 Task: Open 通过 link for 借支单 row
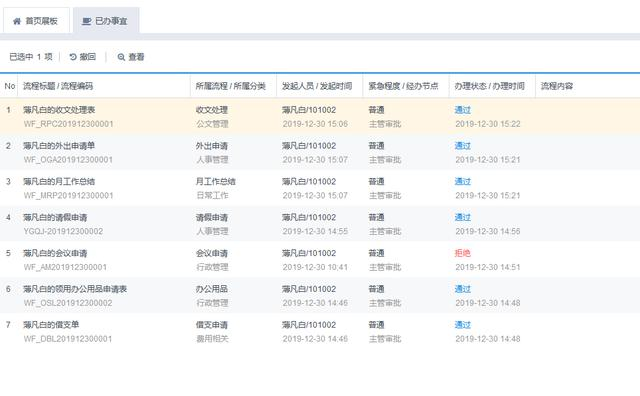click(x=462, y=325)
